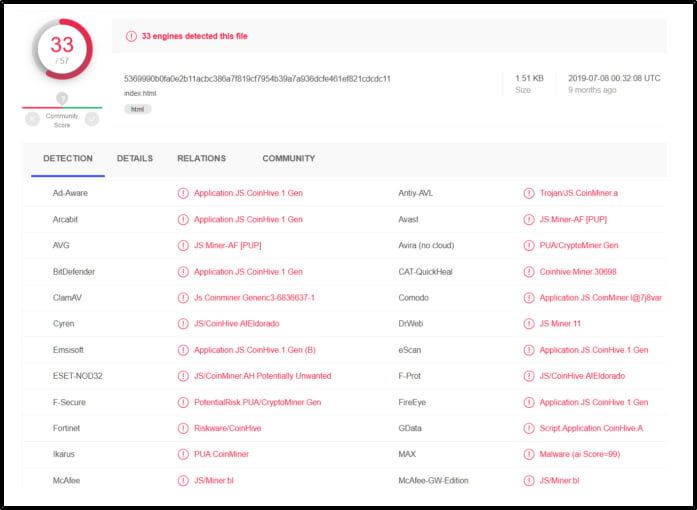Click the 1.51 KB size value
The image size is (697, 510).
coord(529,78)
